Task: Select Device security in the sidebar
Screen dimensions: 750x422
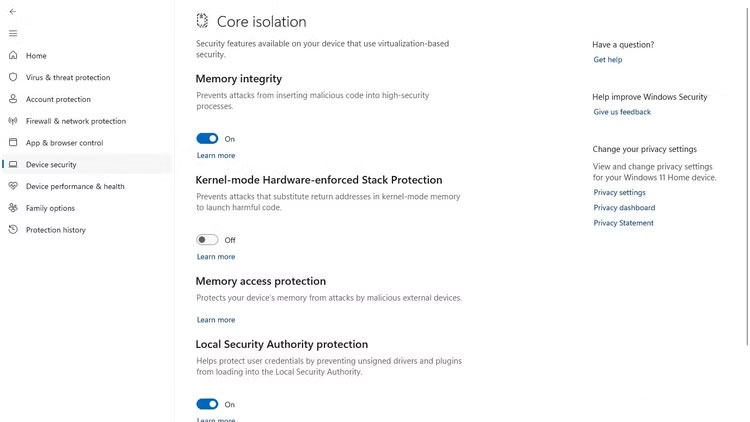Action: pos(51,164)
